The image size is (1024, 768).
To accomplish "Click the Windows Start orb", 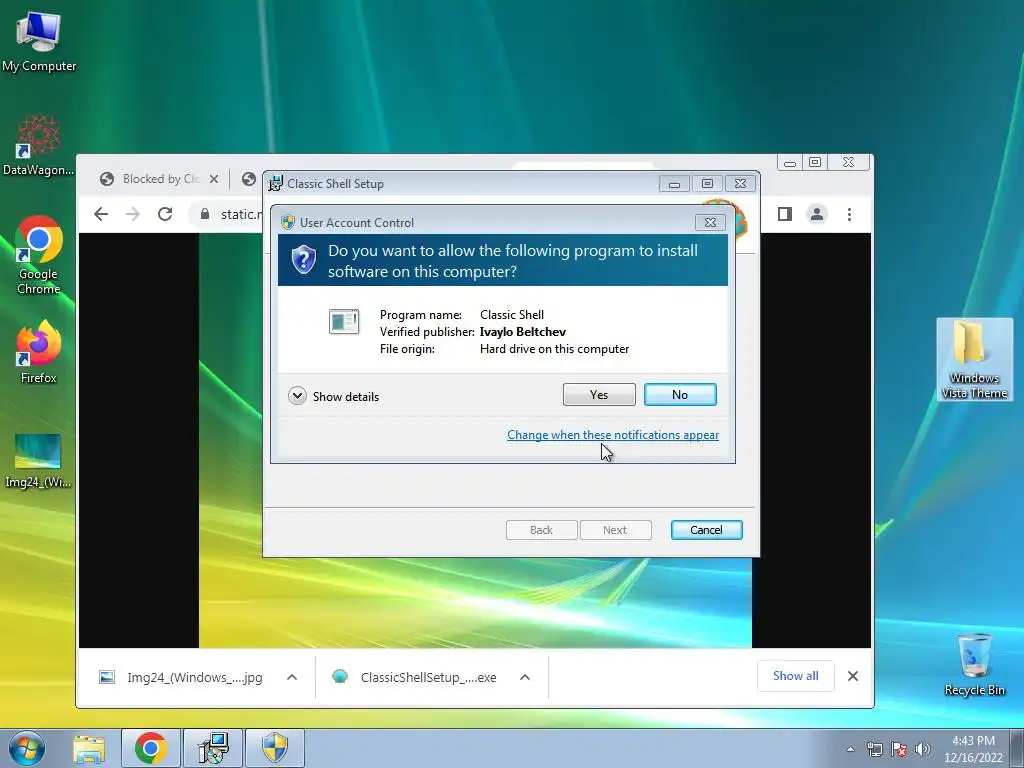I will pyautogui.click(x=27, y=748).
